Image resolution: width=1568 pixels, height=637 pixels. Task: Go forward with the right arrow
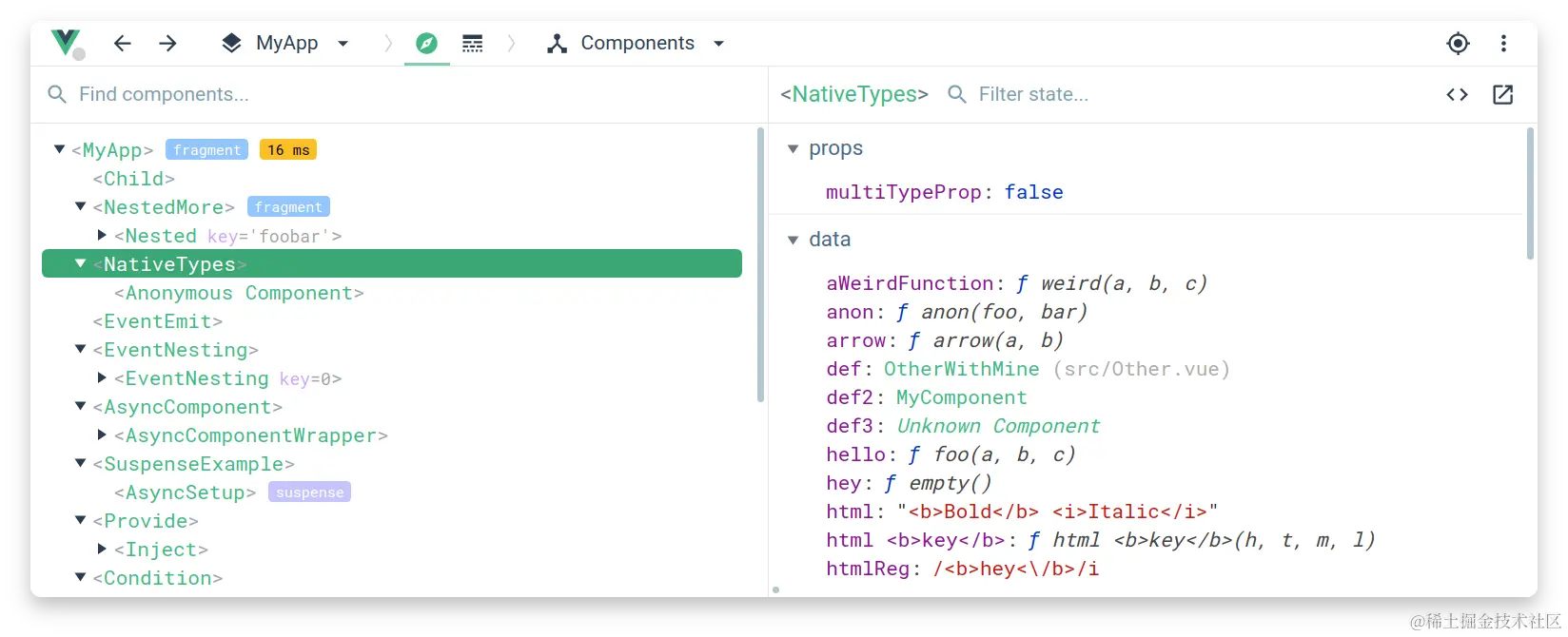[x=167, y=43]
